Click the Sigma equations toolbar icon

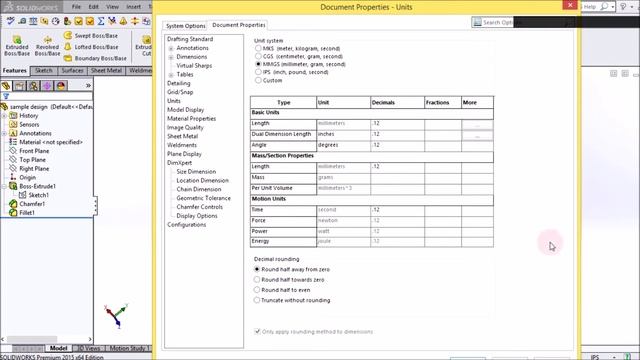(x=101, y=21)
